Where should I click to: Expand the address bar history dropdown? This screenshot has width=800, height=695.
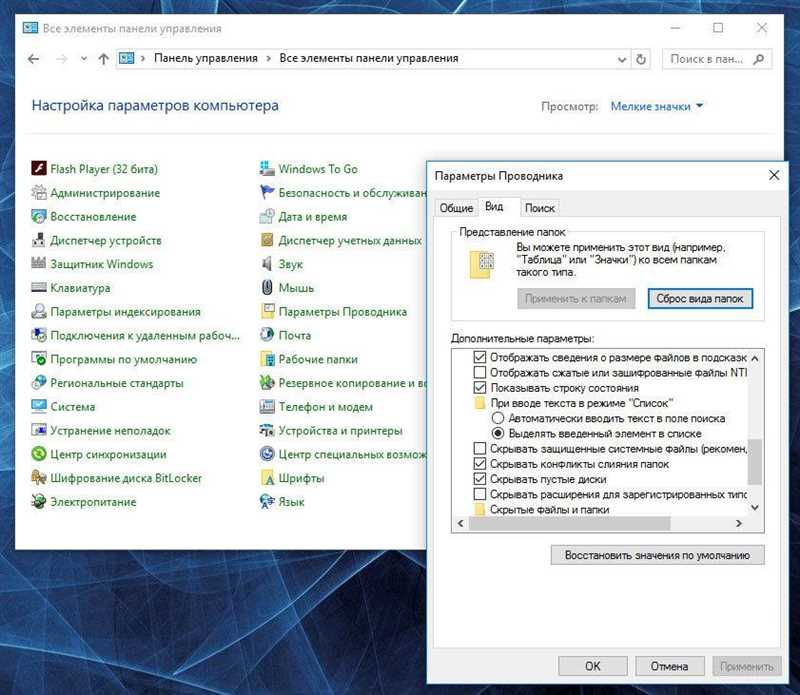(621, 59)
